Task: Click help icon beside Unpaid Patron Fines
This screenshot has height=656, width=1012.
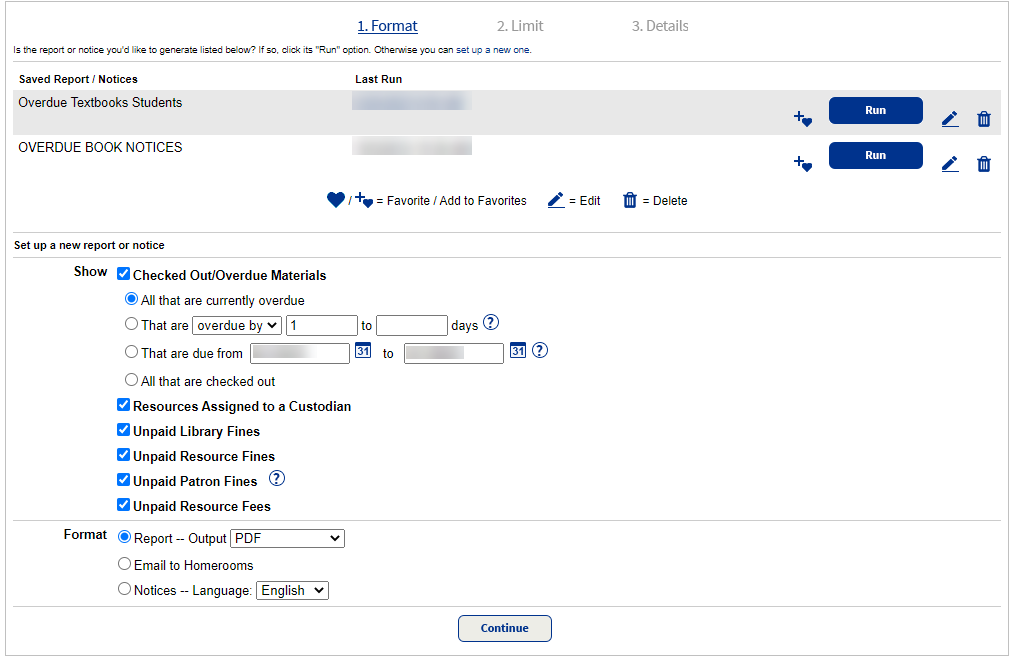Action: point(277,479)
